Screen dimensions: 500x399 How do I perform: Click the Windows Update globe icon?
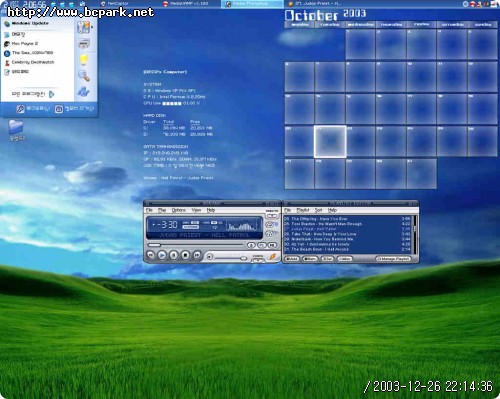tap(7, 24)
